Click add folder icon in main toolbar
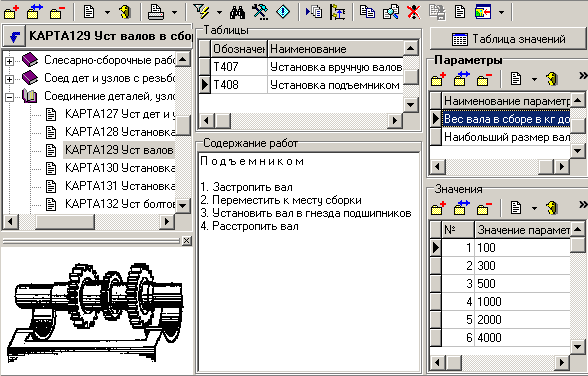The image size is (588, 376). pyautogui.click(x=12, y=12)
